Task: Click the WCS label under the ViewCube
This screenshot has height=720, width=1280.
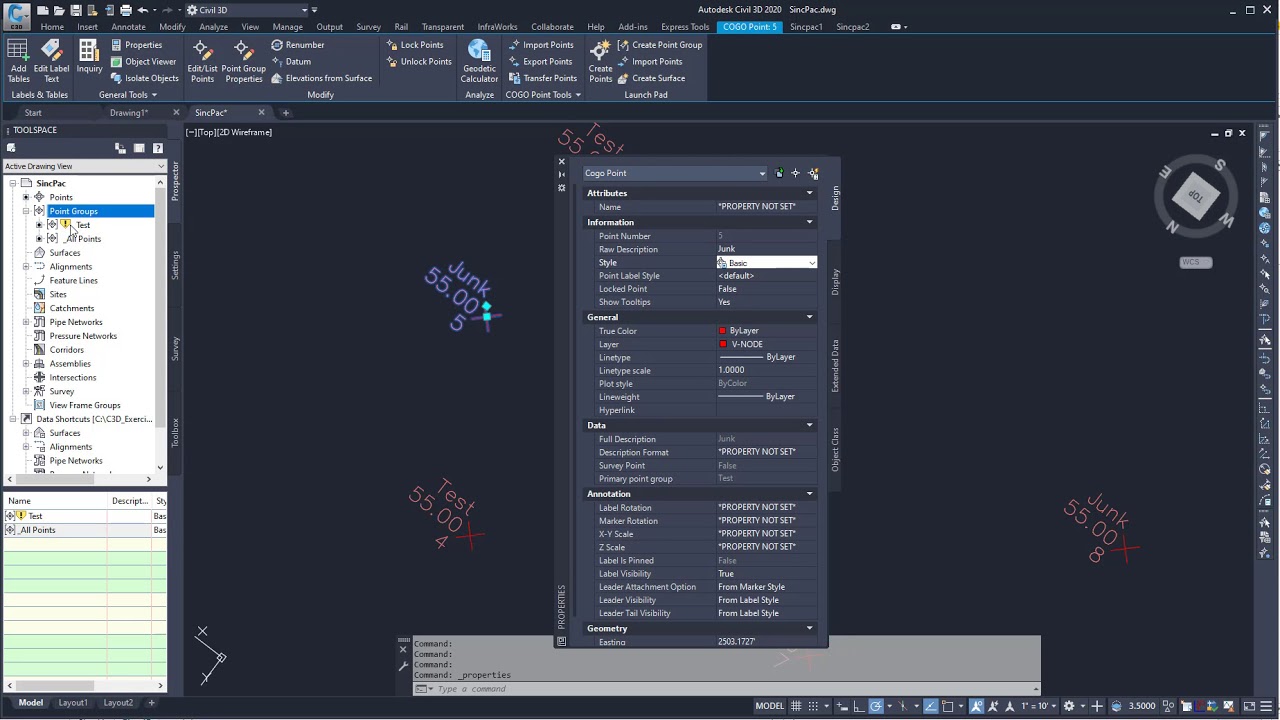Action: pyautogui.click(x=1195, y=262)
